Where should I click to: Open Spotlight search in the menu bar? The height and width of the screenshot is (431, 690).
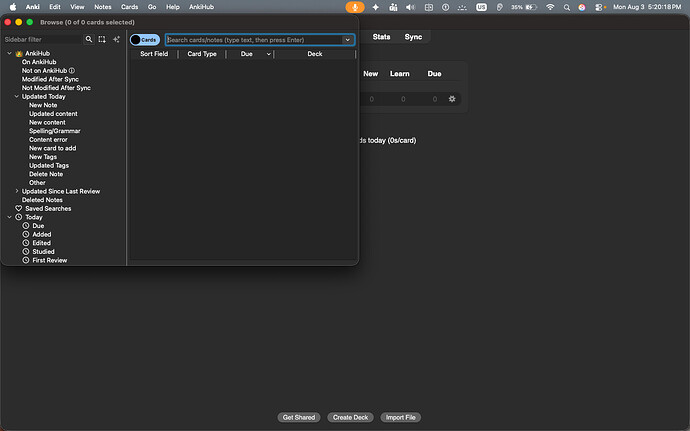click(567, 7)
